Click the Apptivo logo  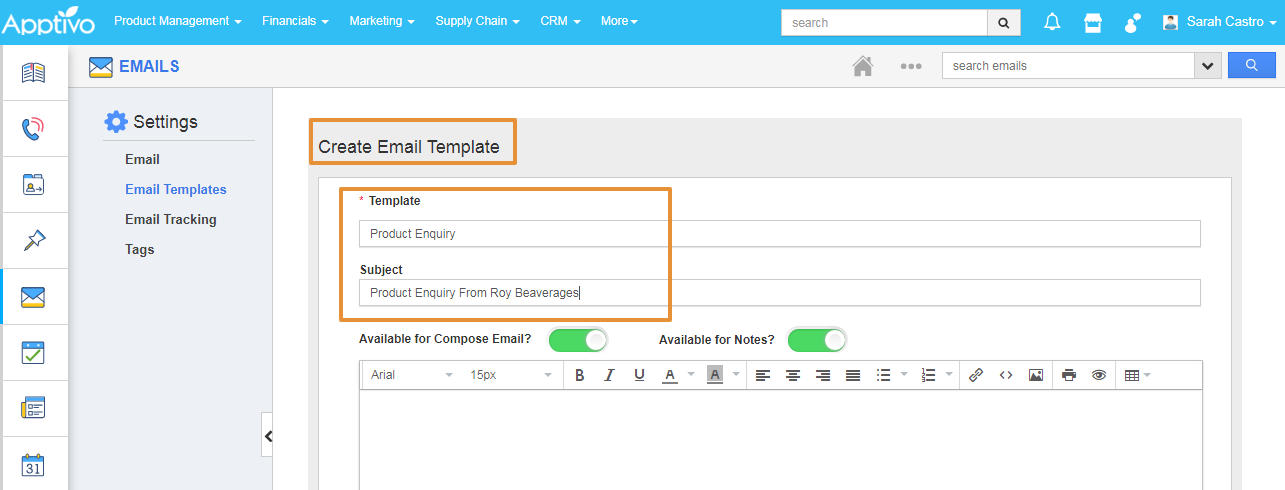click(48, 21)
